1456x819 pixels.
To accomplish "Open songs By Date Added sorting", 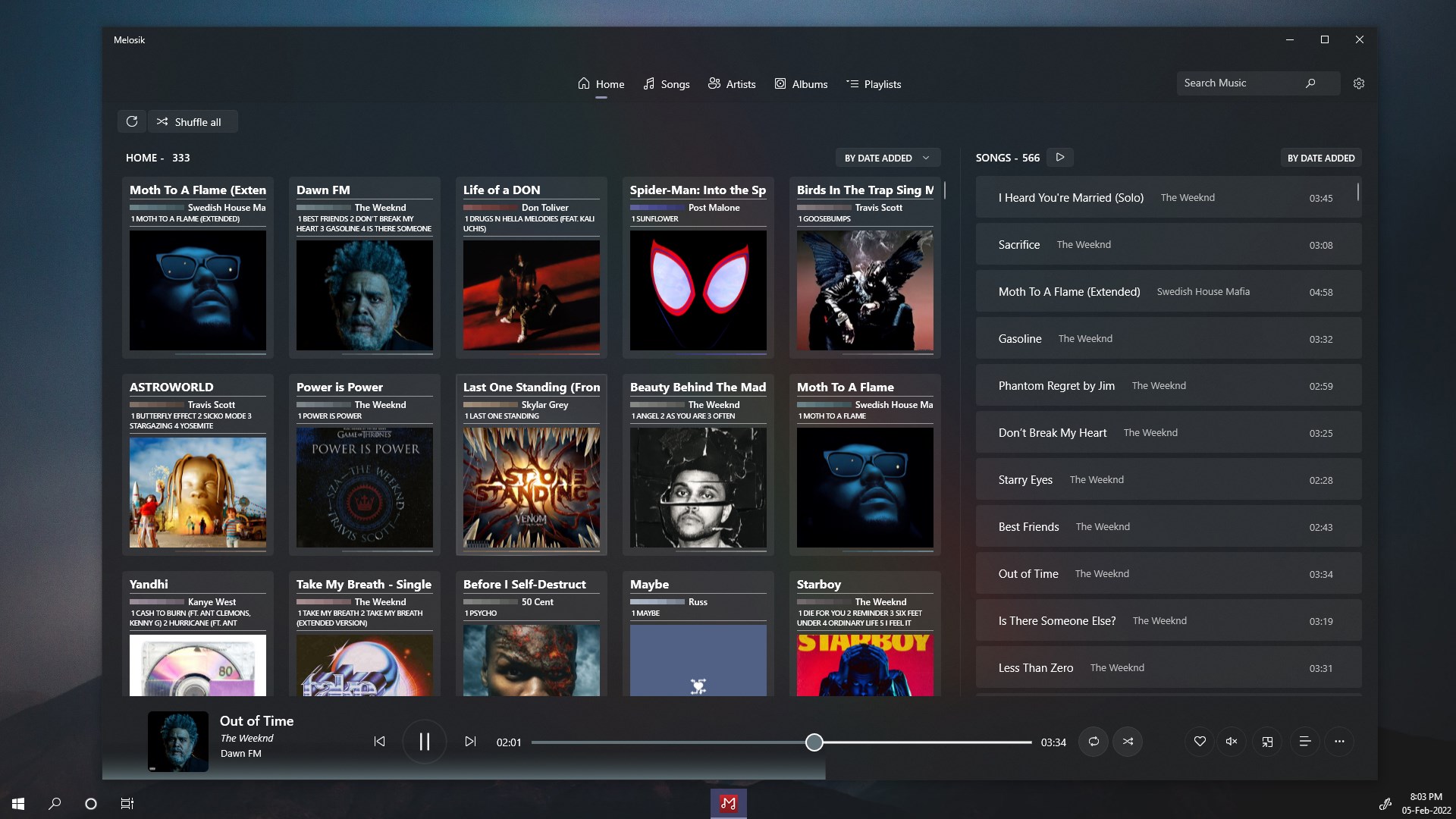I will pos(1320,158).
